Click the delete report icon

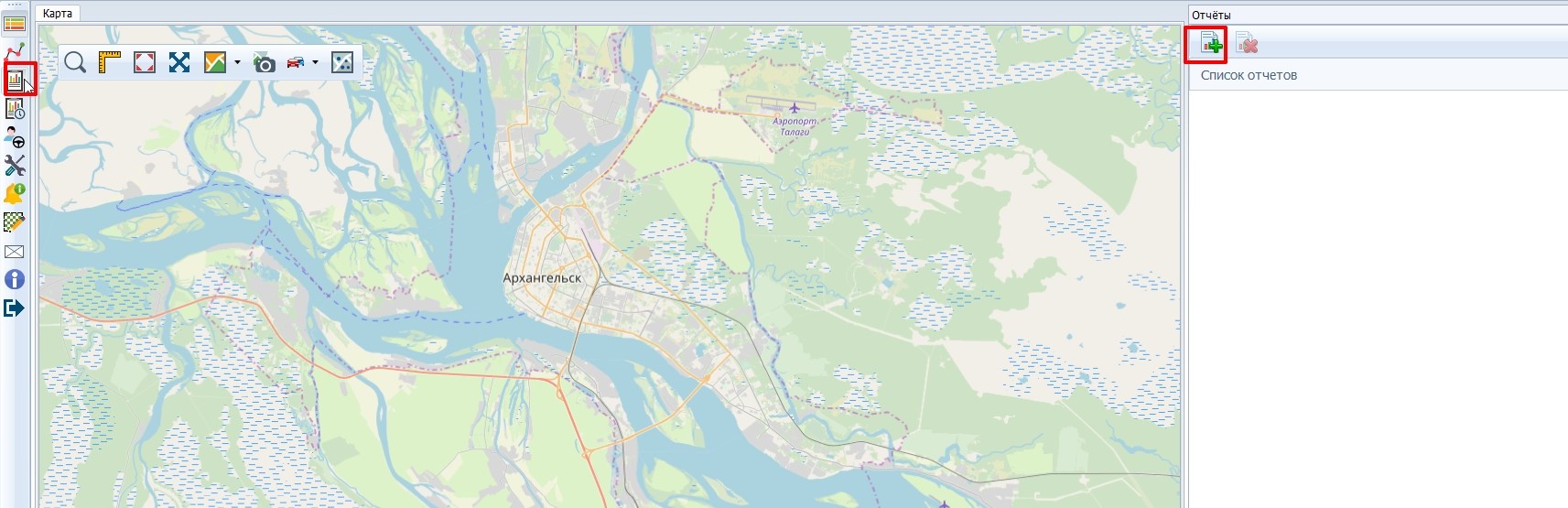point(1246,43)
